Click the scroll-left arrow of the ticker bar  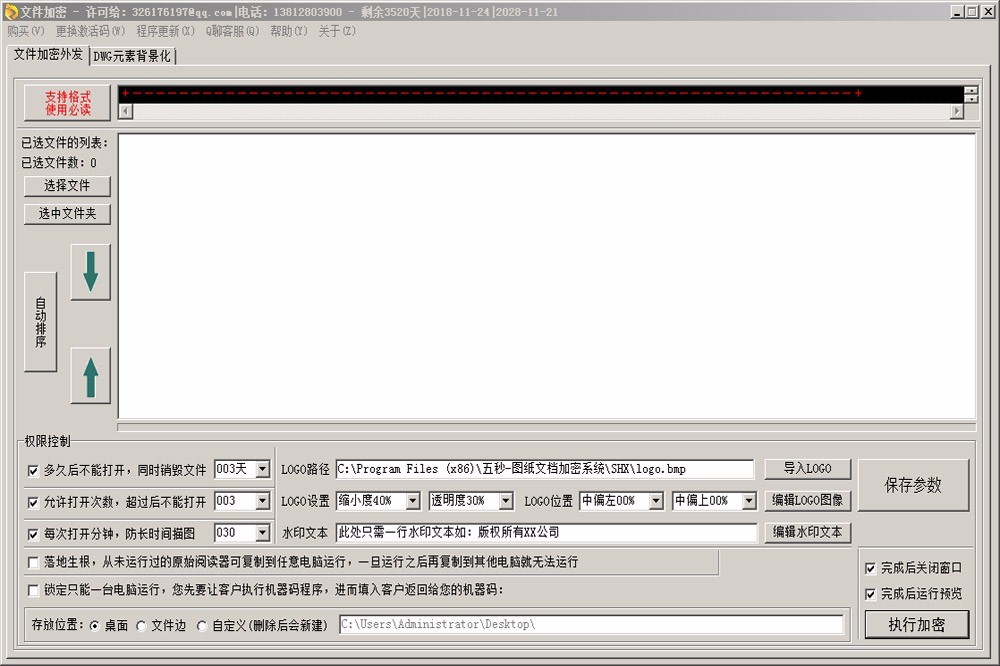tap(125, 111)
